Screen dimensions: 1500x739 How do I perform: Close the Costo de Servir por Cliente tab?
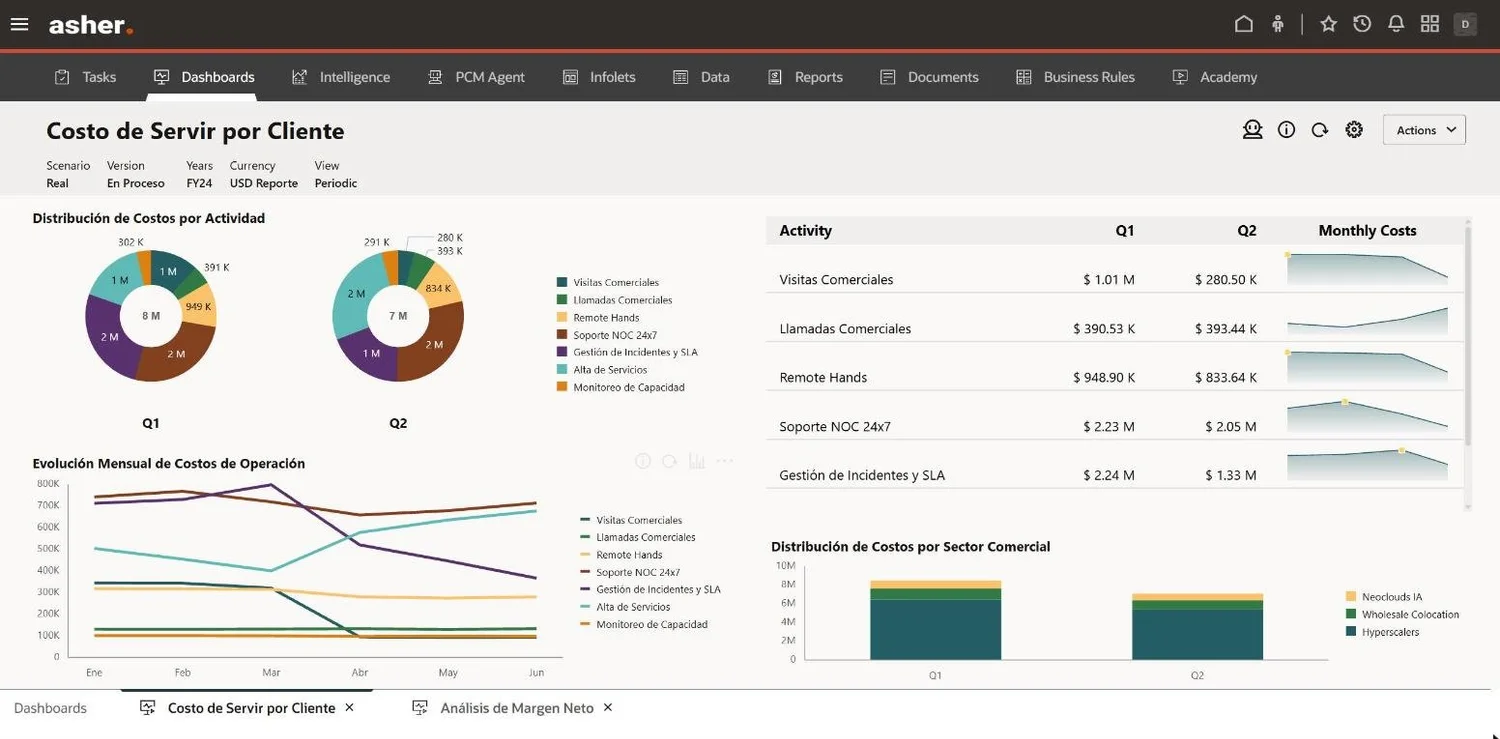(x=349, y=707)
